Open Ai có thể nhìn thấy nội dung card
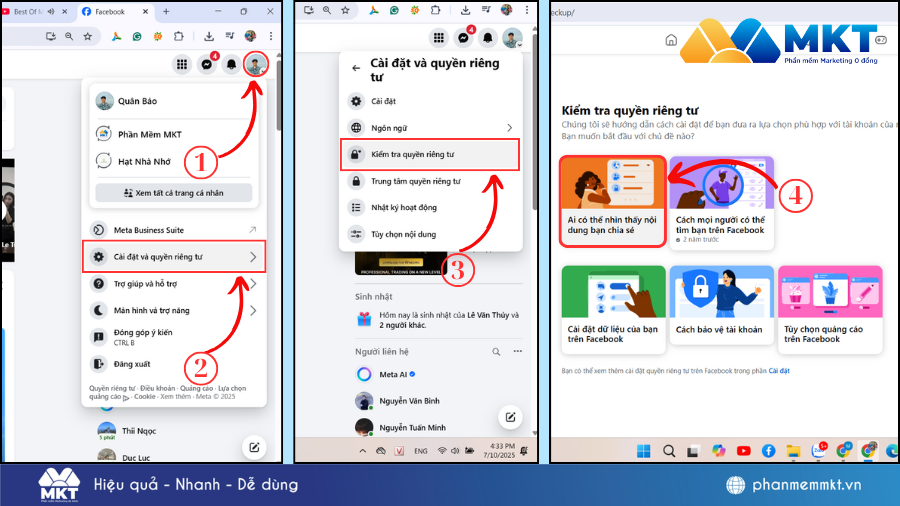900x506 pixels. tap(612, 202)
